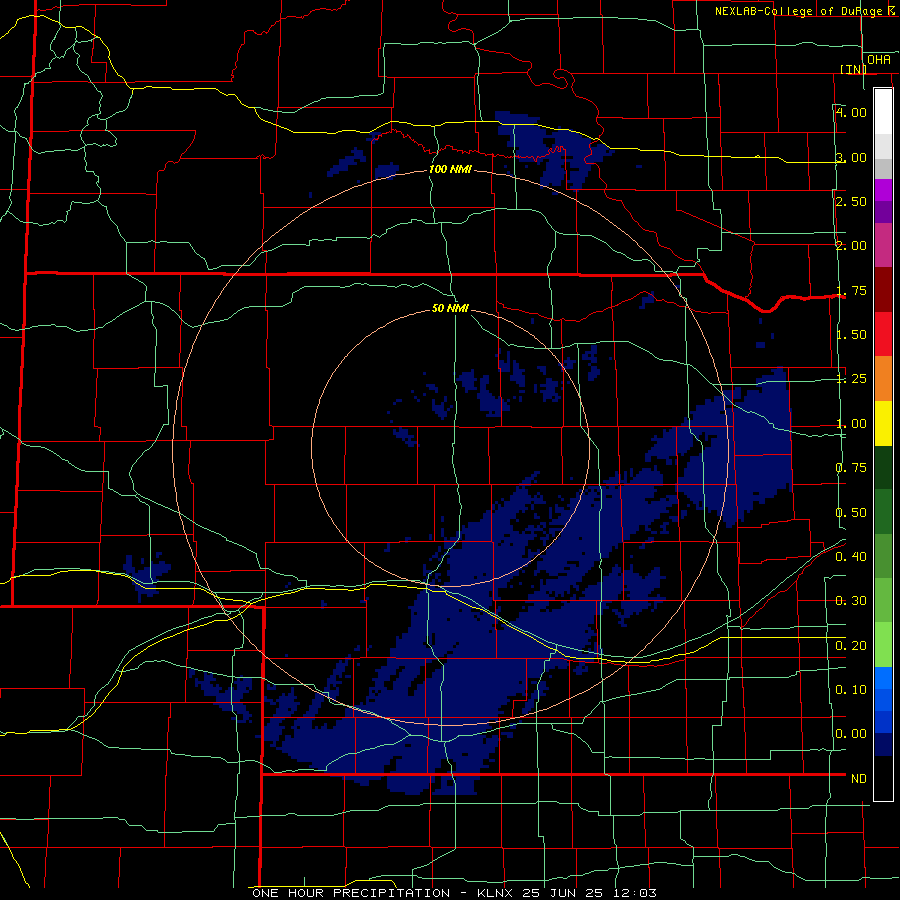Pick the pink swatch beside 2.00
Viewport: 900px width, 900px height.
pyautogui.click(x=883, y=245)
